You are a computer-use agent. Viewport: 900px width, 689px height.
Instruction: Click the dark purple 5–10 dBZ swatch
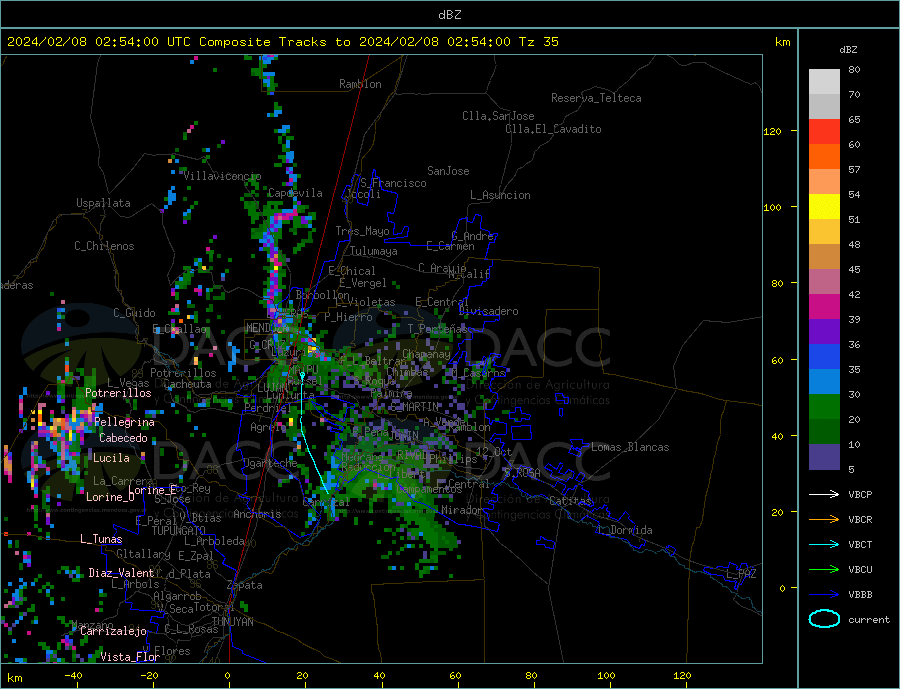[x=824, y=456]
